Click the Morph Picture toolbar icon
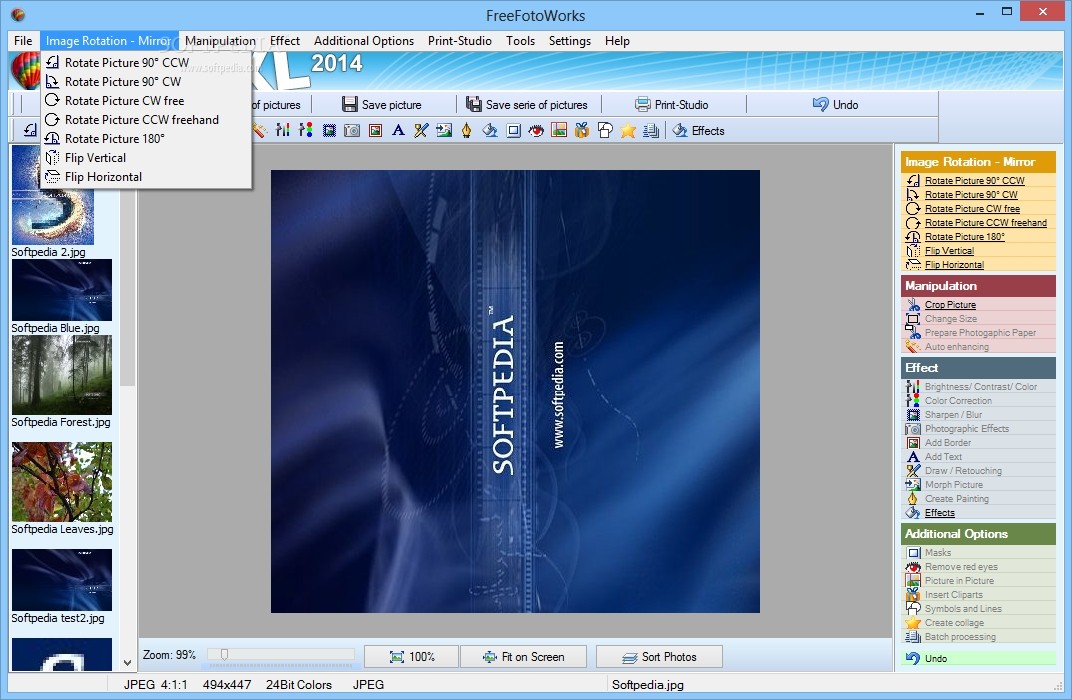This screenshot has height=700, width=1072. pos(444,130)
